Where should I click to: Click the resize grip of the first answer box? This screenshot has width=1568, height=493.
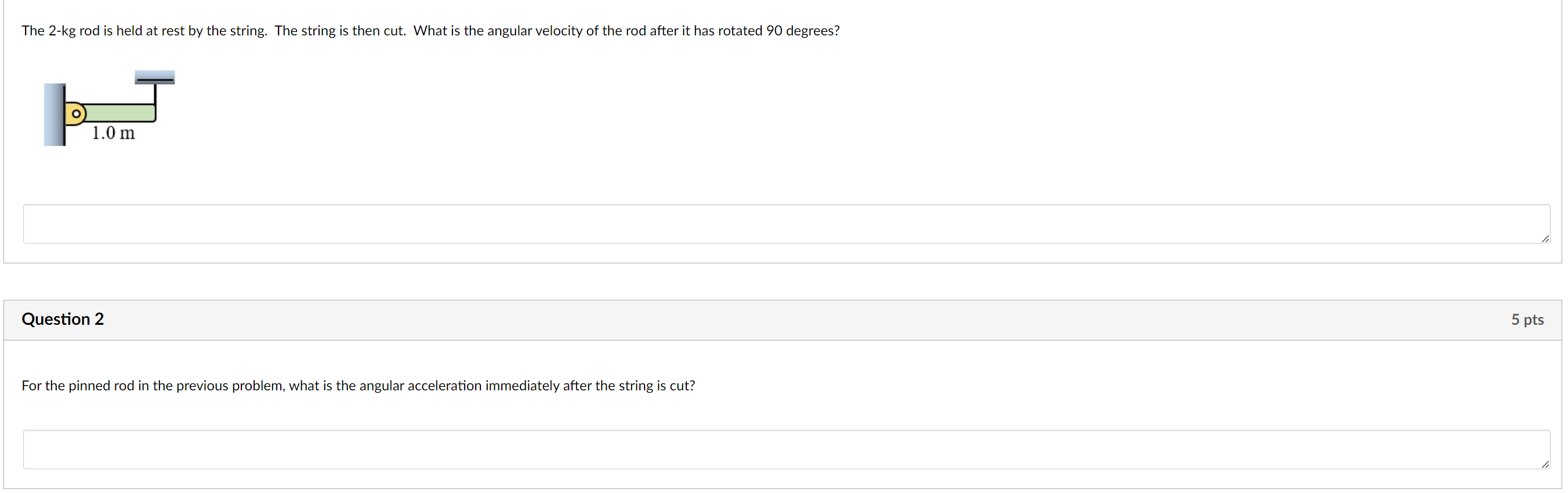point(1545,240)
